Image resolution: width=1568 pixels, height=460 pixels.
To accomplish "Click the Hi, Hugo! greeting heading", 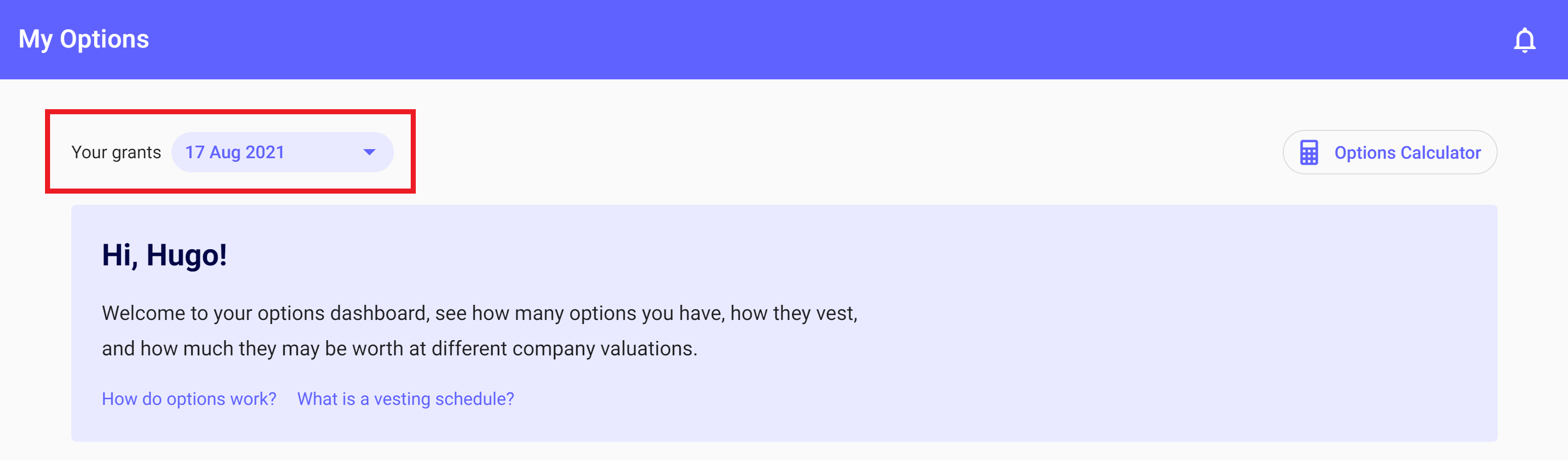I will (164, 255).
